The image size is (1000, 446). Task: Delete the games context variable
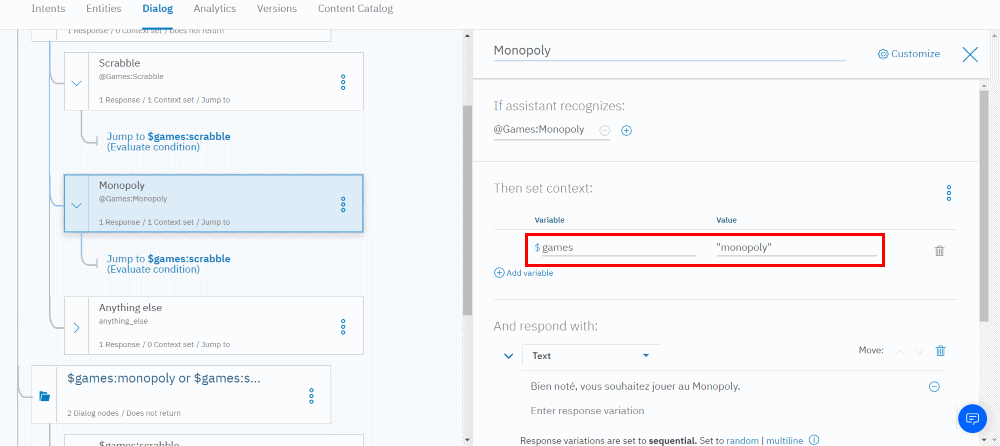tap(939, 251)
